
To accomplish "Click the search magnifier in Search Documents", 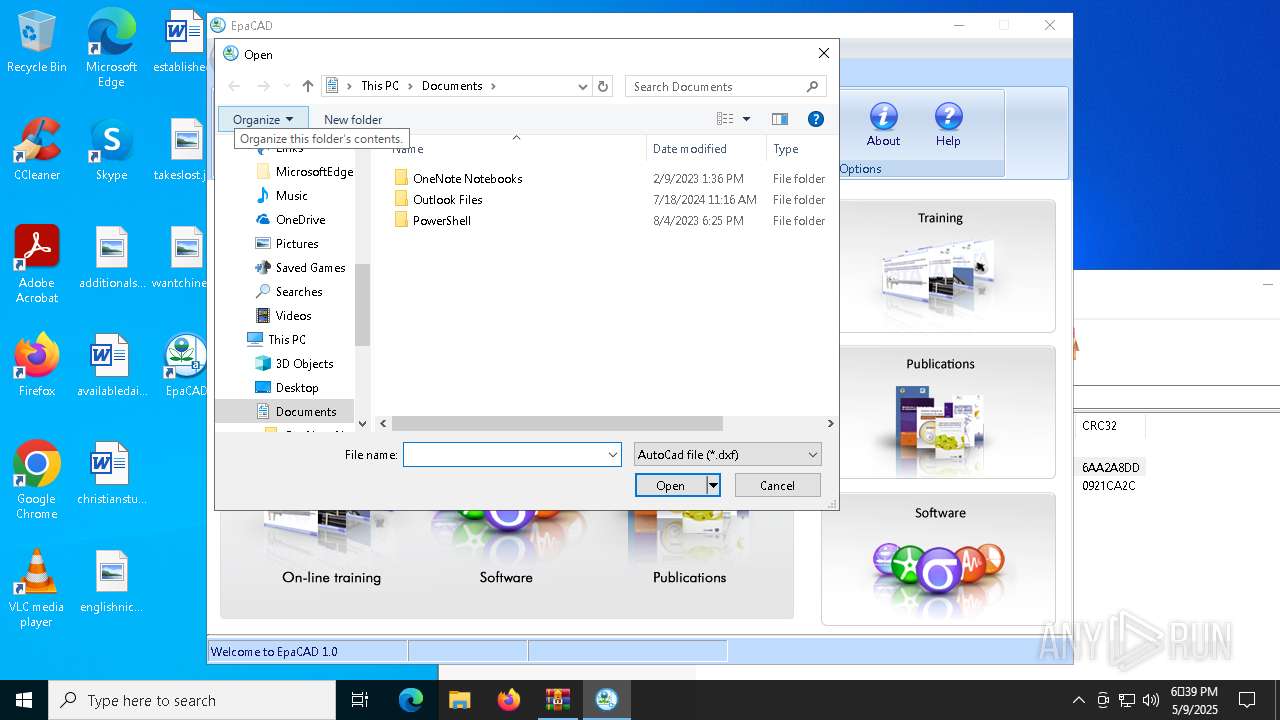I will click(812, 86).
